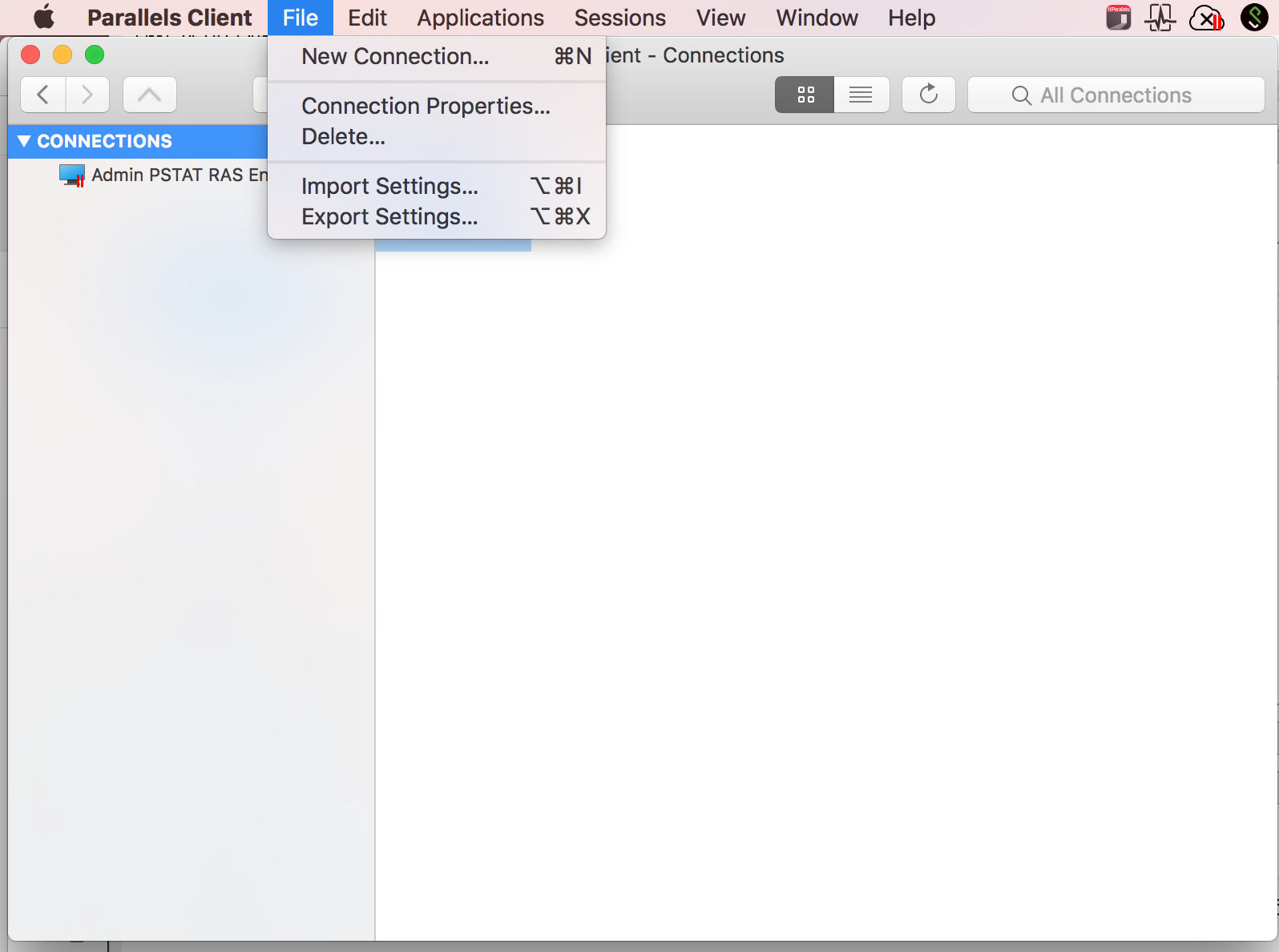Screen dimensions: 1279x952
Task: Open the Help menu
Action: pos(911,18)
